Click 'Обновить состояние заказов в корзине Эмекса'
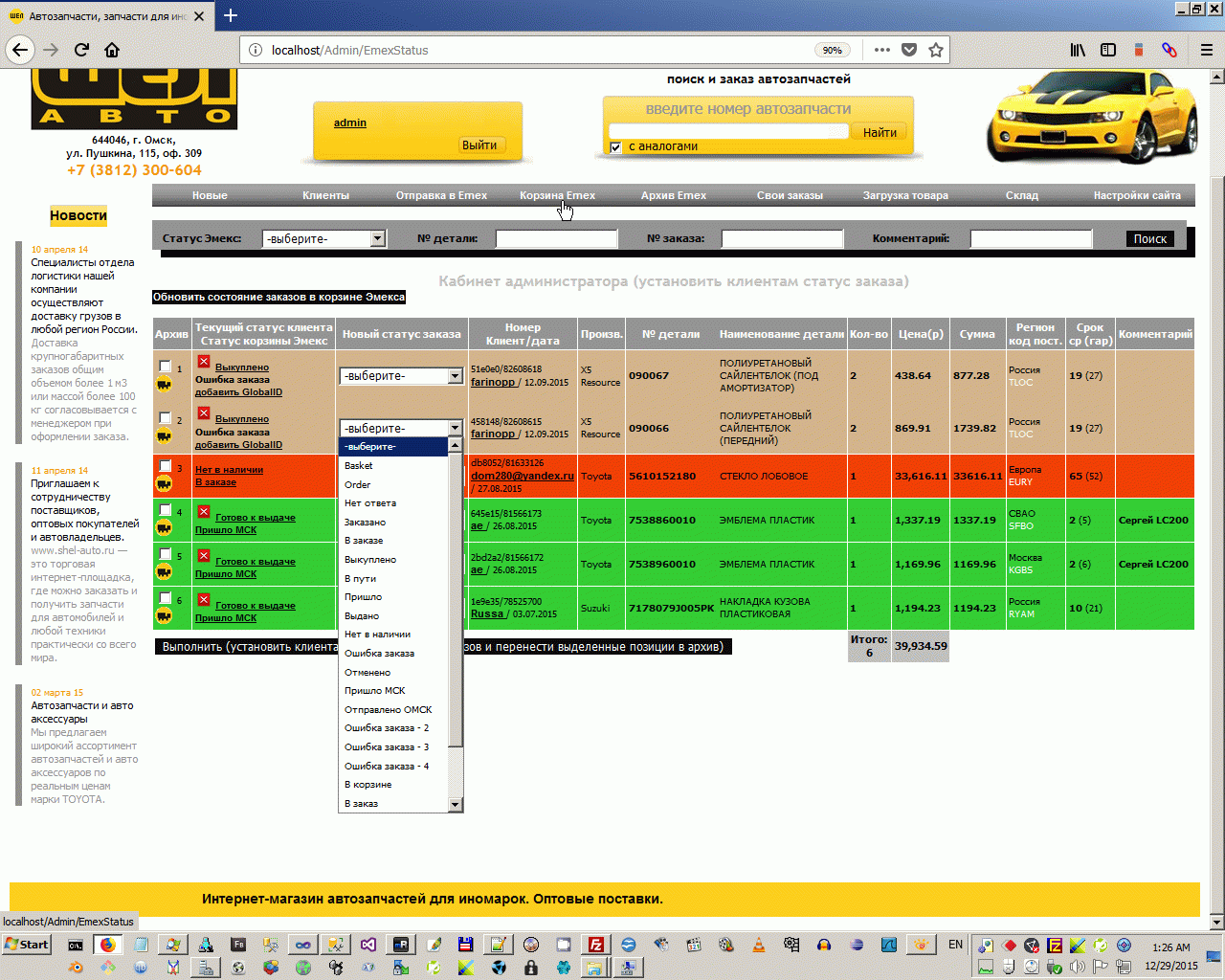Screen dimensions: 1225x980 pyautogui.click(x=279, y=298)
